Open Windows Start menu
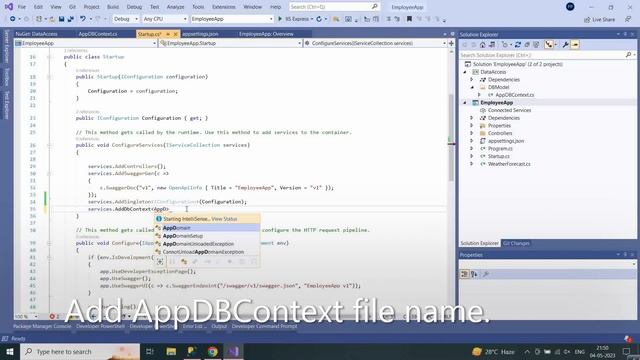Screen dimensions: 640x360 tap(10, 351)
